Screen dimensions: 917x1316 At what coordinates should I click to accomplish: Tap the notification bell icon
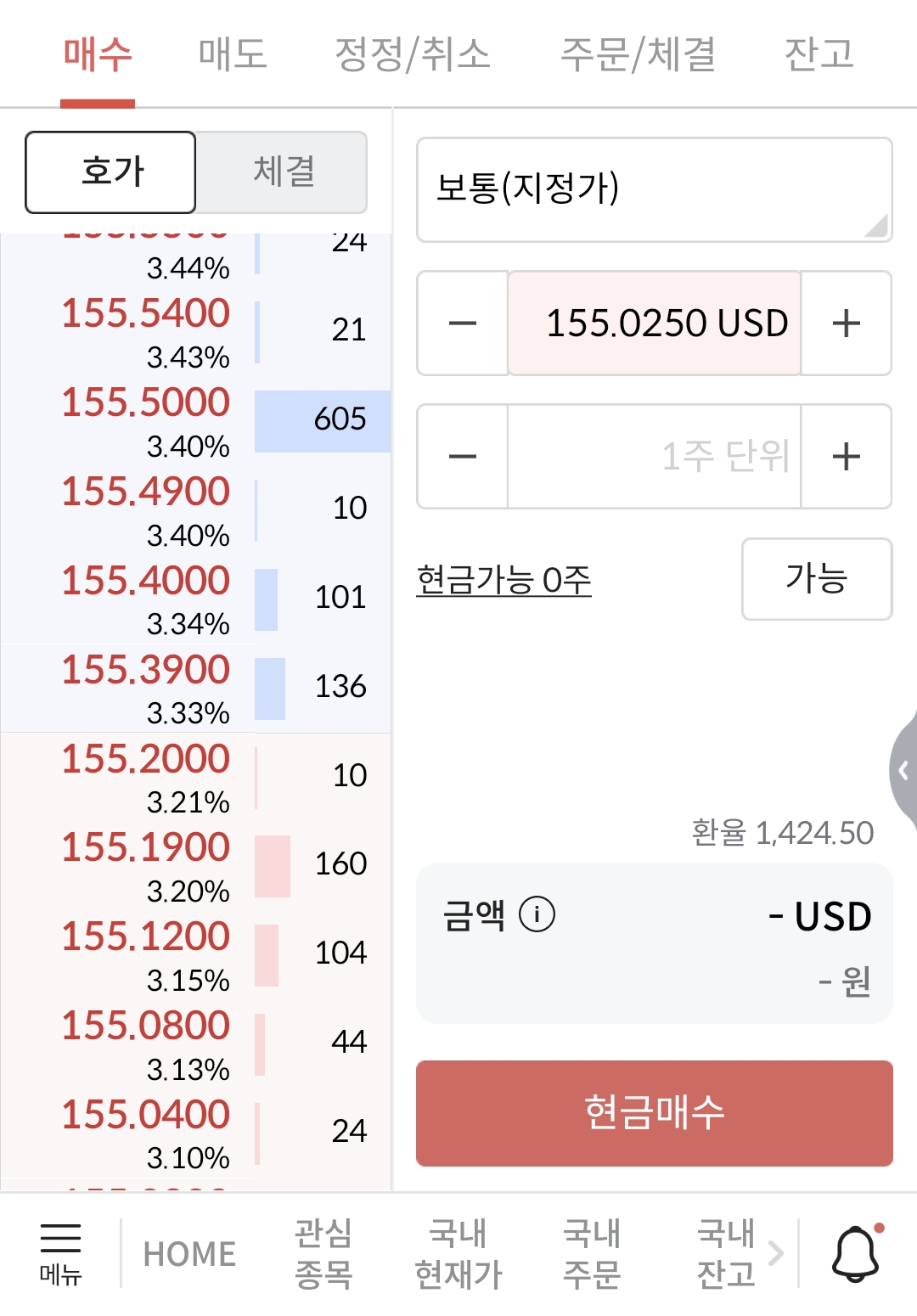[856, 1253]
